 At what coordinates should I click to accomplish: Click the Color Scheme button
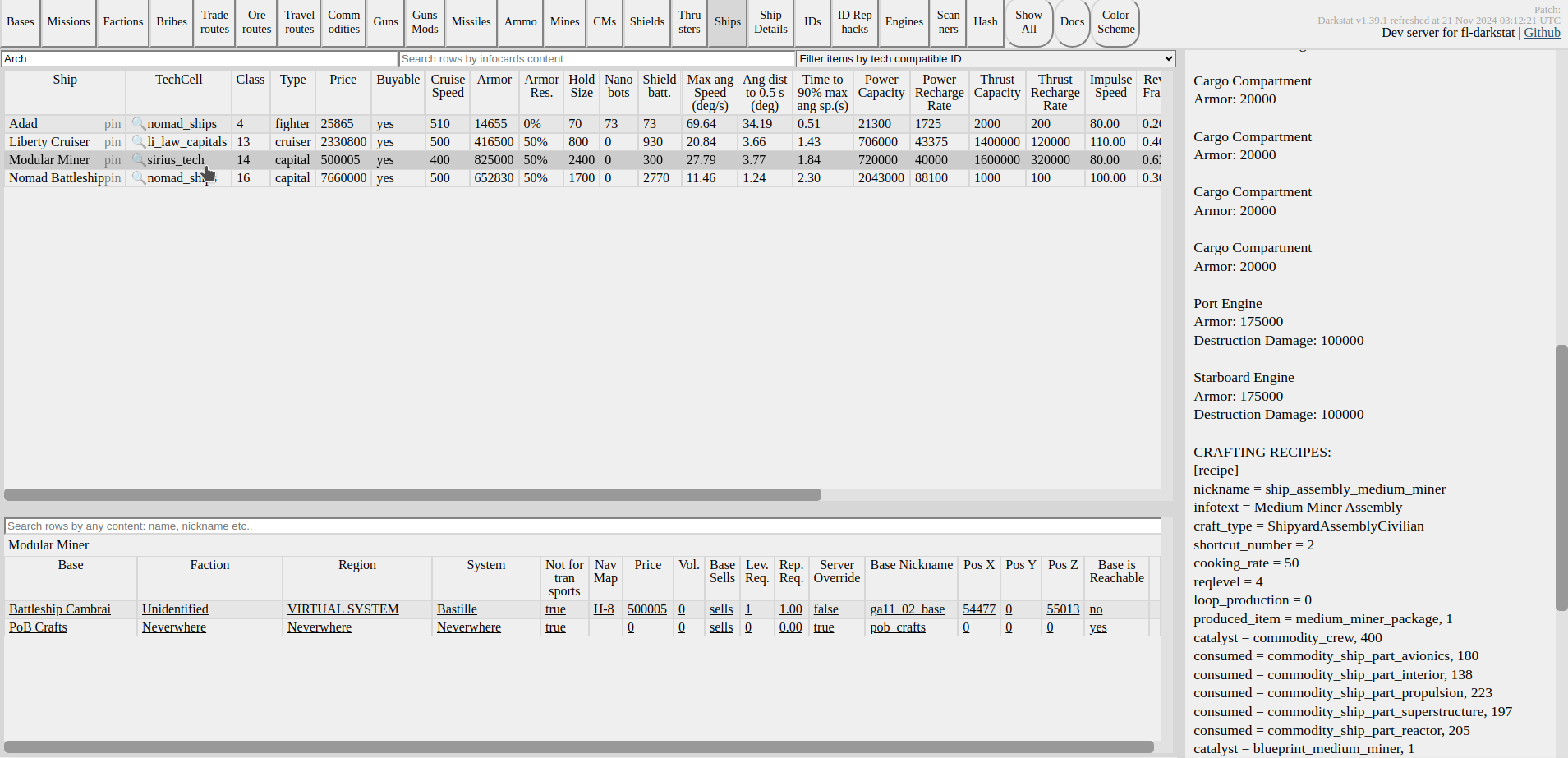[x=1115, y=22]
